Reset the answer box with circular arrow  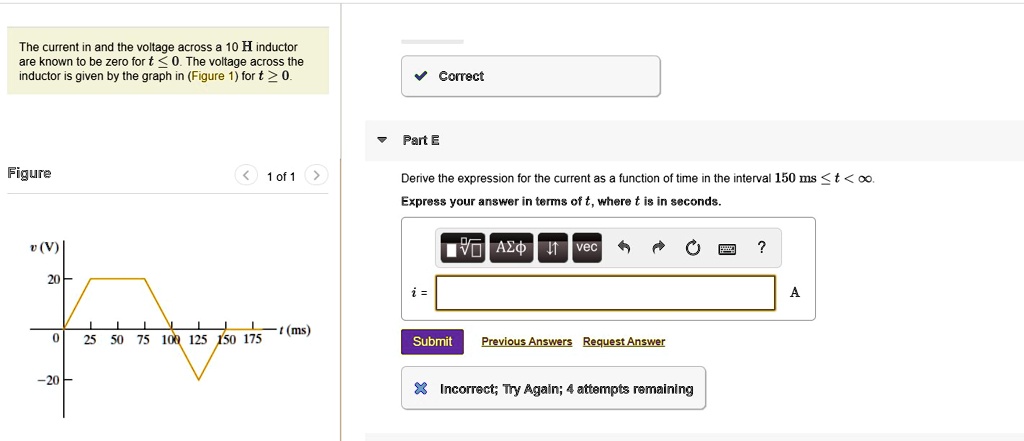[x=694, y=248]
